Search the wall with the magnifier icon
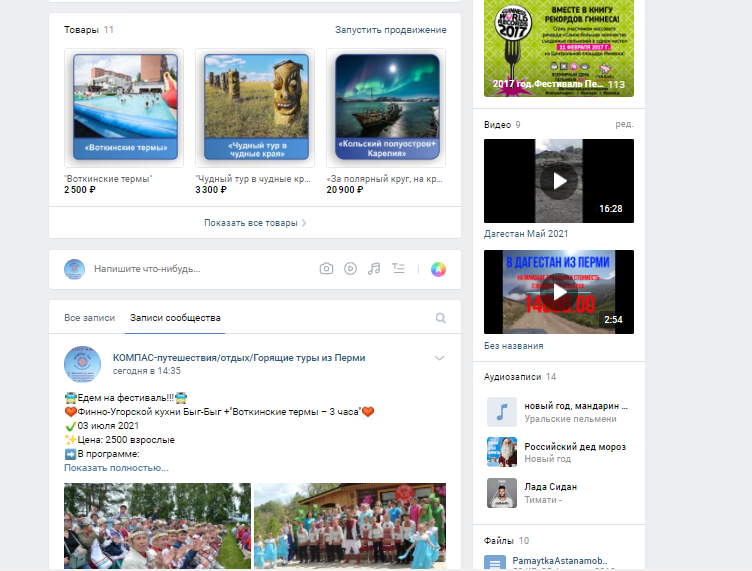752x571 pixels. tap(441, 318)
